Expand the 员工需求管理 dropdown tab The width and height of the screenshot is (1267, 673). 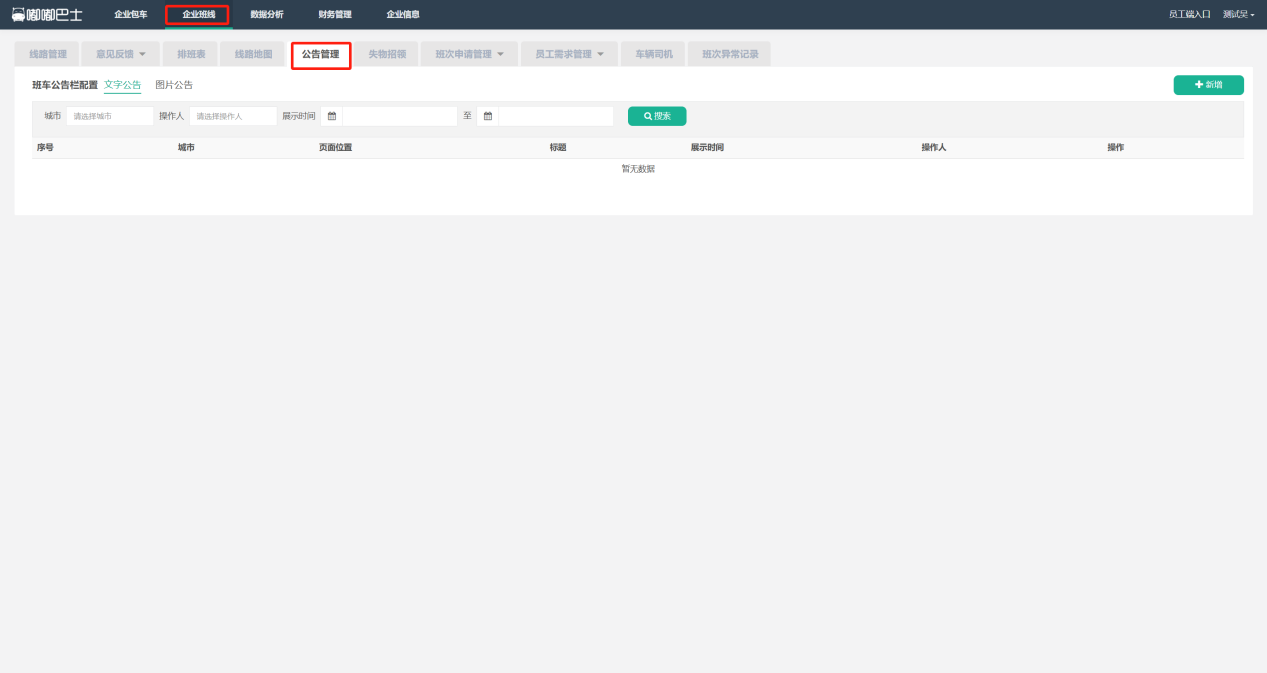pos(569,54)
